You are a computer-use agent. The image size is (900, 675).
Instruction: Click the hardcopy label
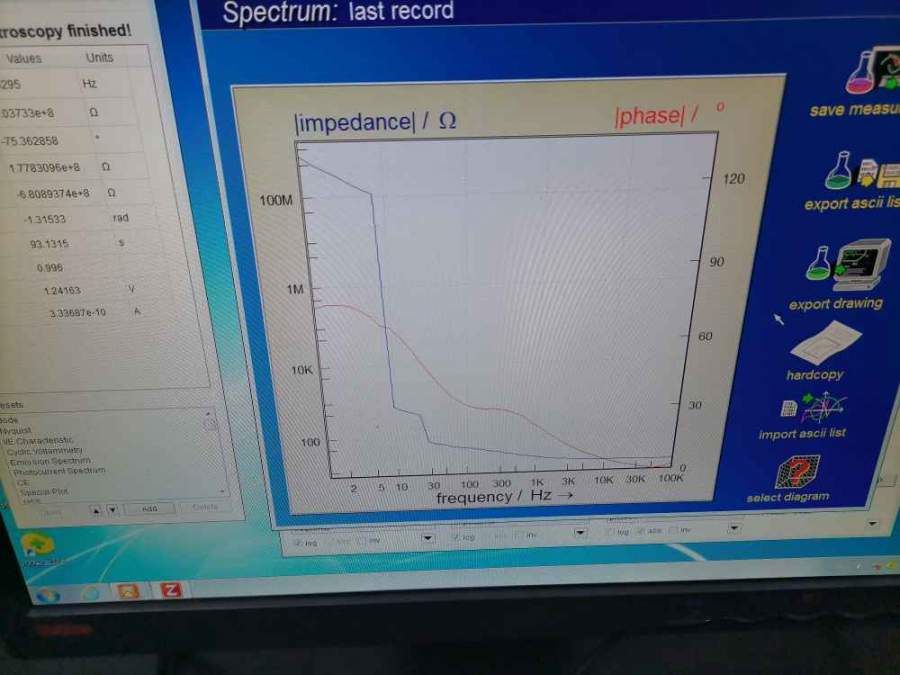[814, 375]
